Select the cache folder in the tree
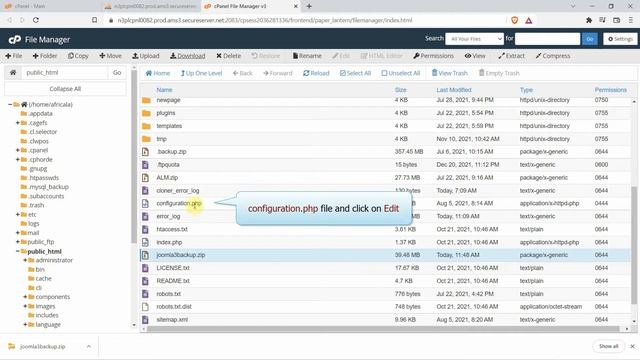This screenshot has width=640, height=360. 43,278
